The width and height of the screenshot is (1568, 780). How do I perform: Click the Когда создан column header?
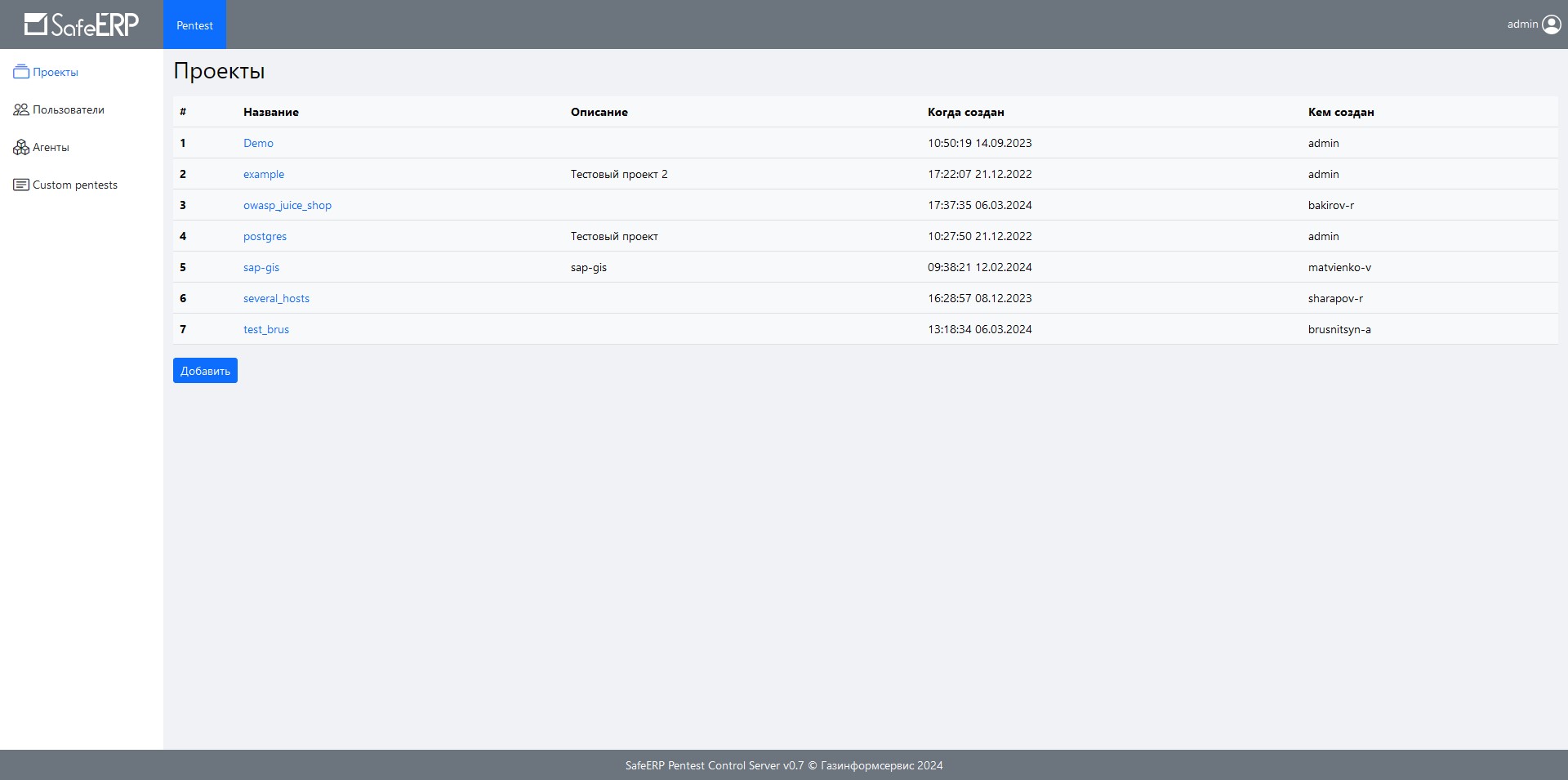click(966, 112)
